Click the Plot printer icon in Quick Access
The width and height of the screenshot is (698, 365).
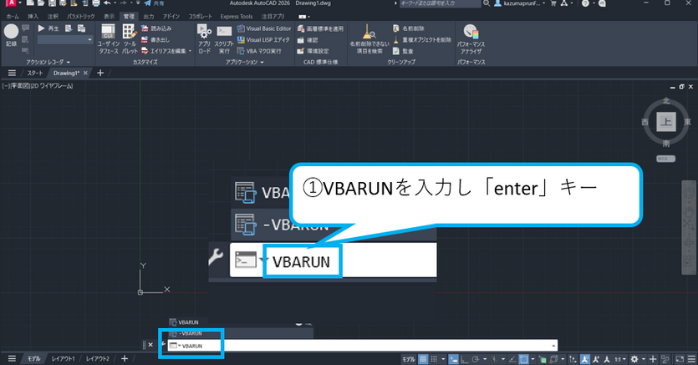click(96, 3)
